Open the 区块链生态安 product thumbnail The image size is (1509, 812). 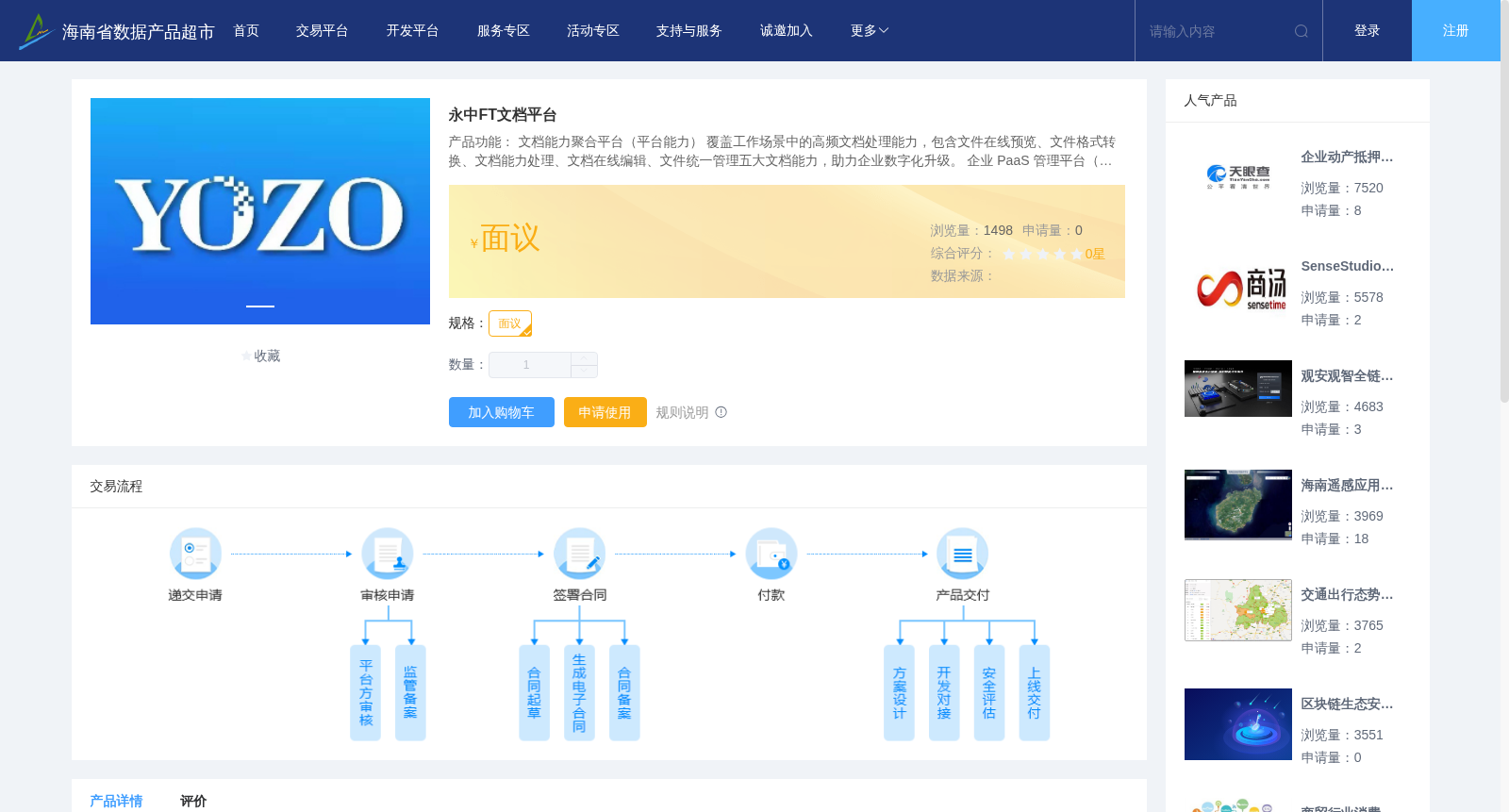[1238, 724]
